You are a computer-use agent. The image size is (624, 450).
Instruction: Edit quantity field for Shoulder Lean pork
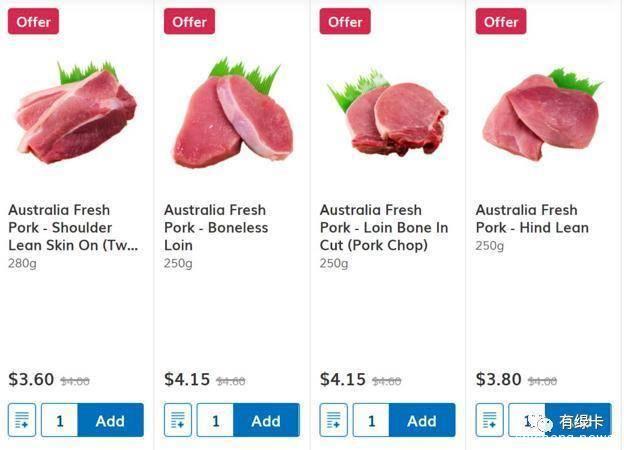pos(59,421)
